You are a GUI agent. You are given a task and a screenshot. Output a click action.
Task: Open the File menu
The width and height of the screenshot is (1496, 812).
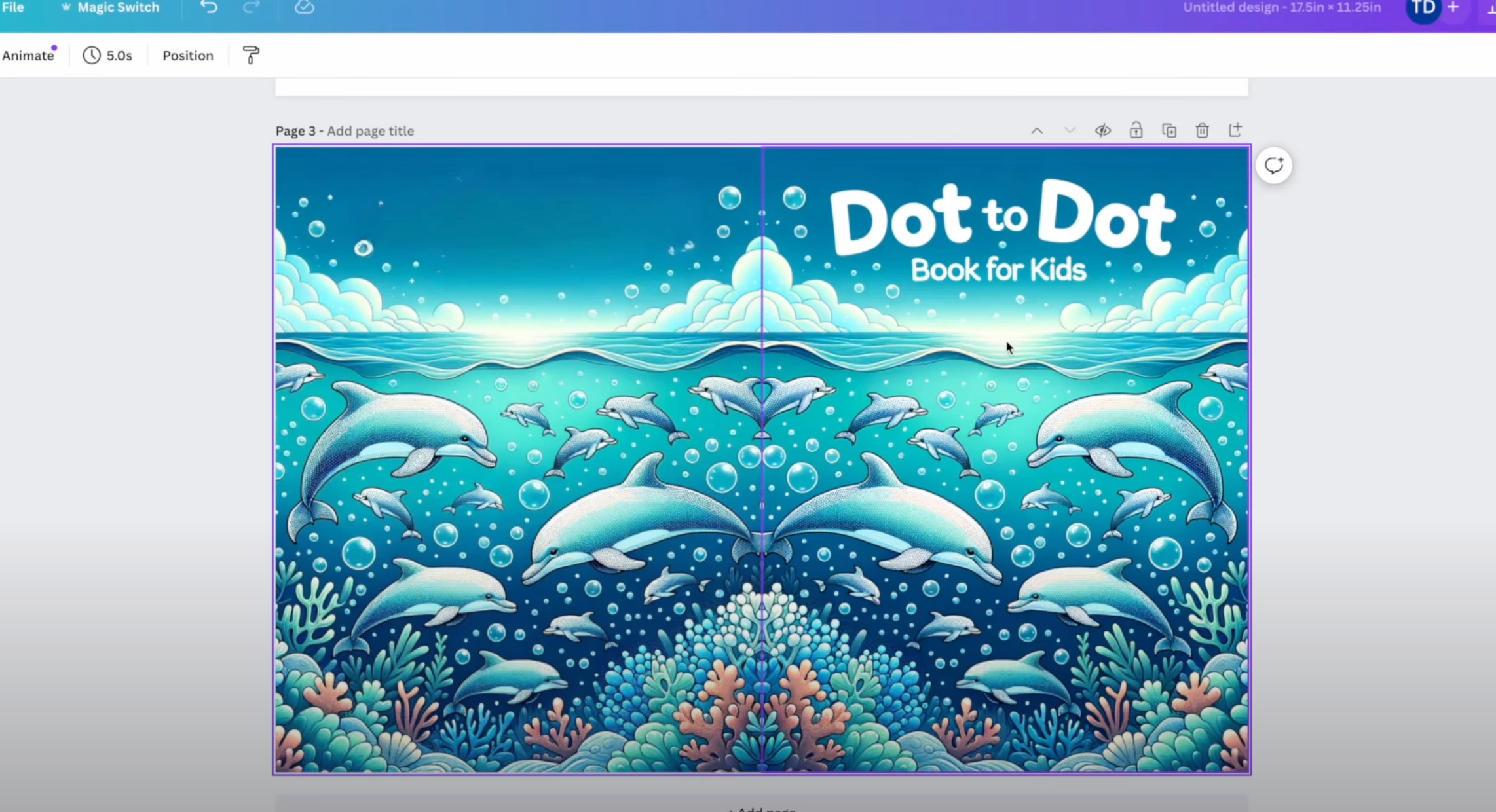14,8
